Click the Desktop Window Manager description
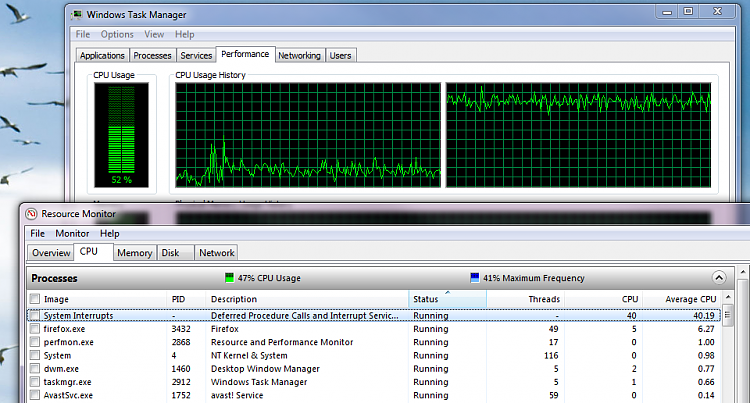The image size is (750, 403). click(x=265, y=369)
